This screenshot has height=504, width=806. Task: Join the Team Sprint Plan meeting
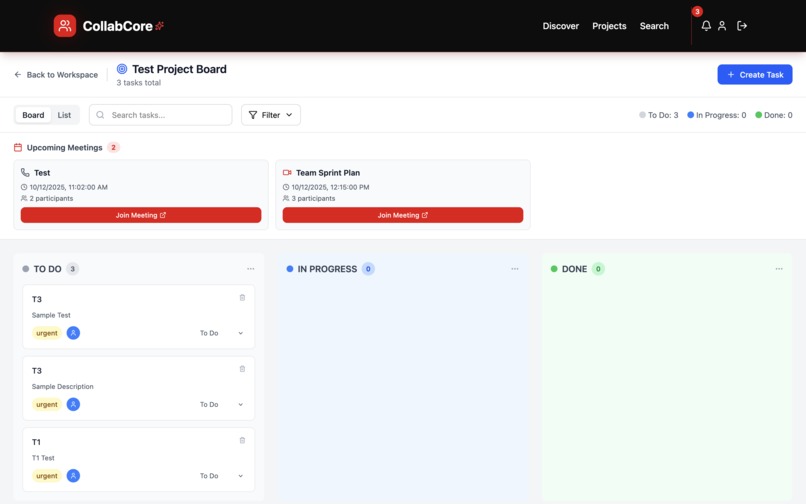point(402,215)
